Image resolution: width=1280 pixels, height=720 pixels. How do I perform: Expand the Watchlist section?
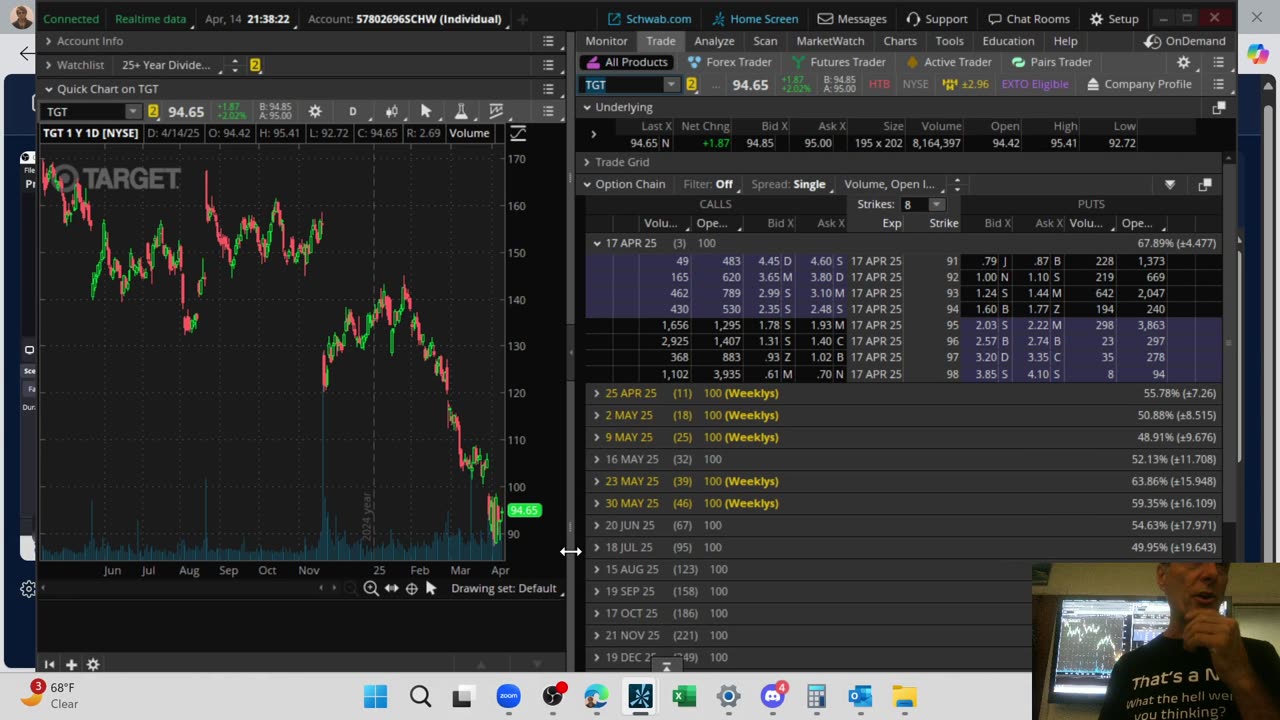(48, 65)
